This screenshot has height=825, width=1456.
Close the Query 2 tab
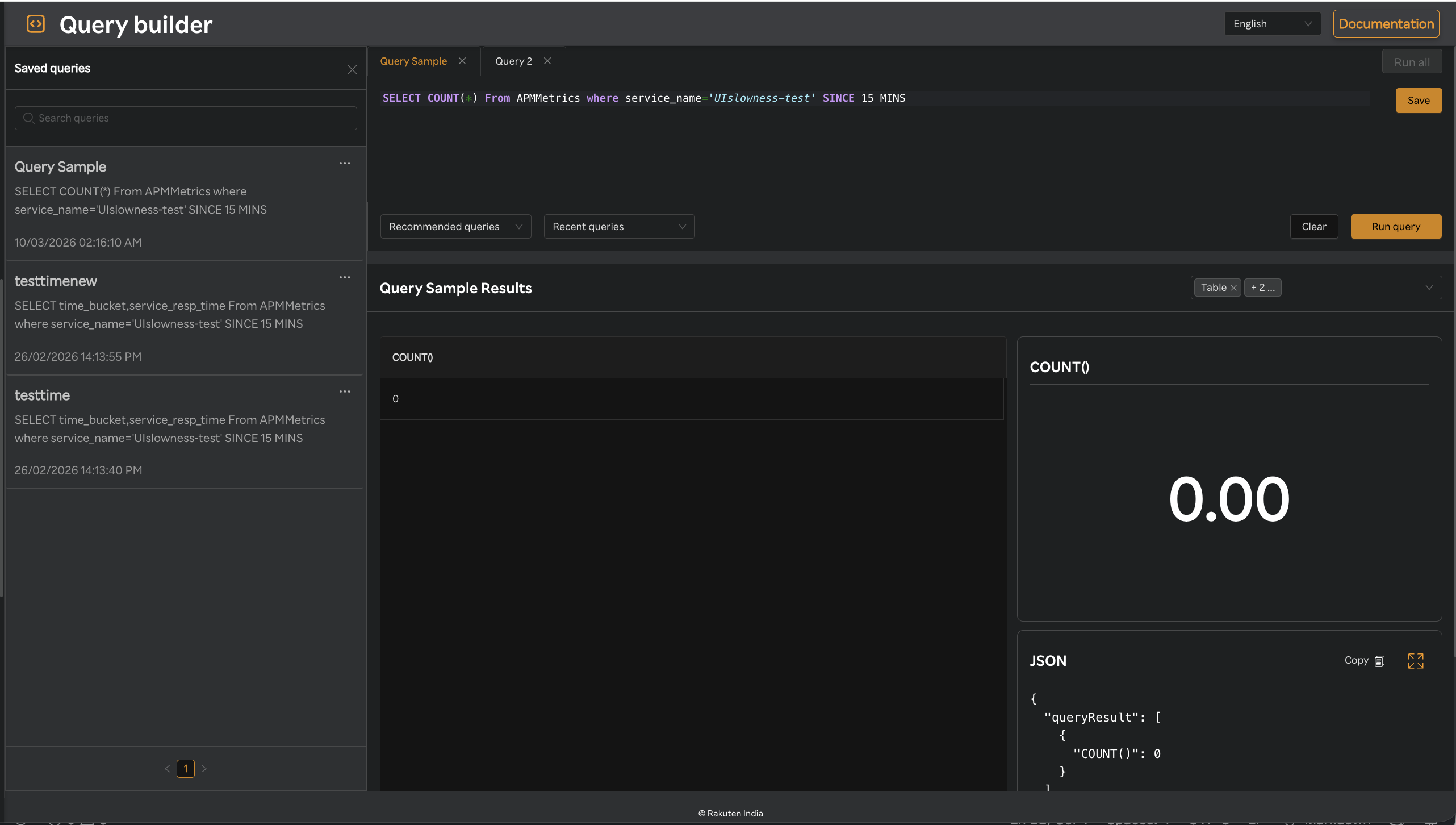click(547, 61)
